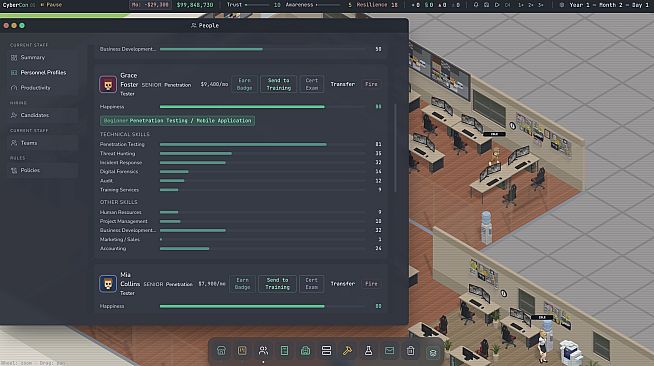
Task: Click Cert Exam for Grace Foster
Action: (312, 84)
